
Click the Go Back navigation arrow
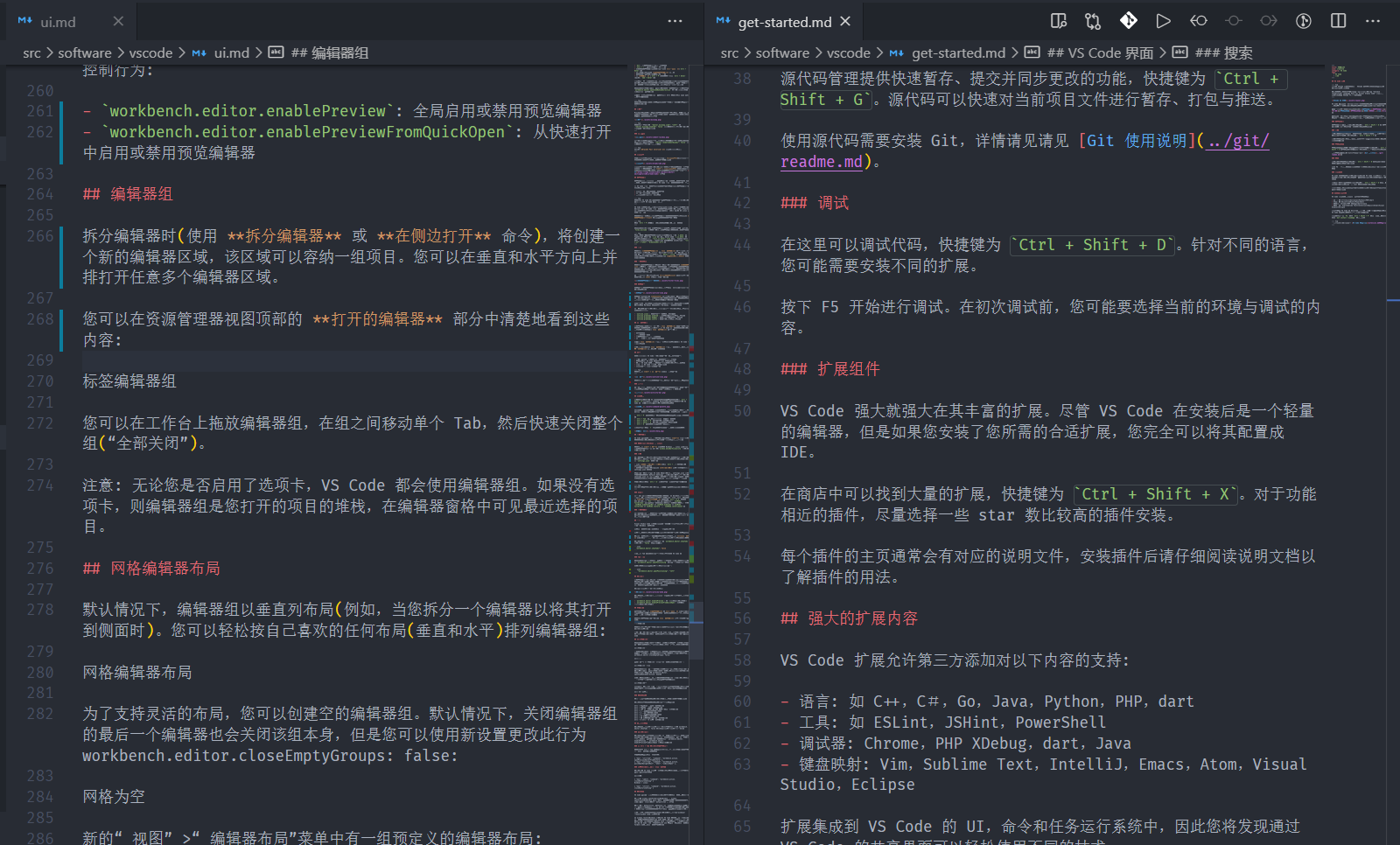tap(1198, 21)
